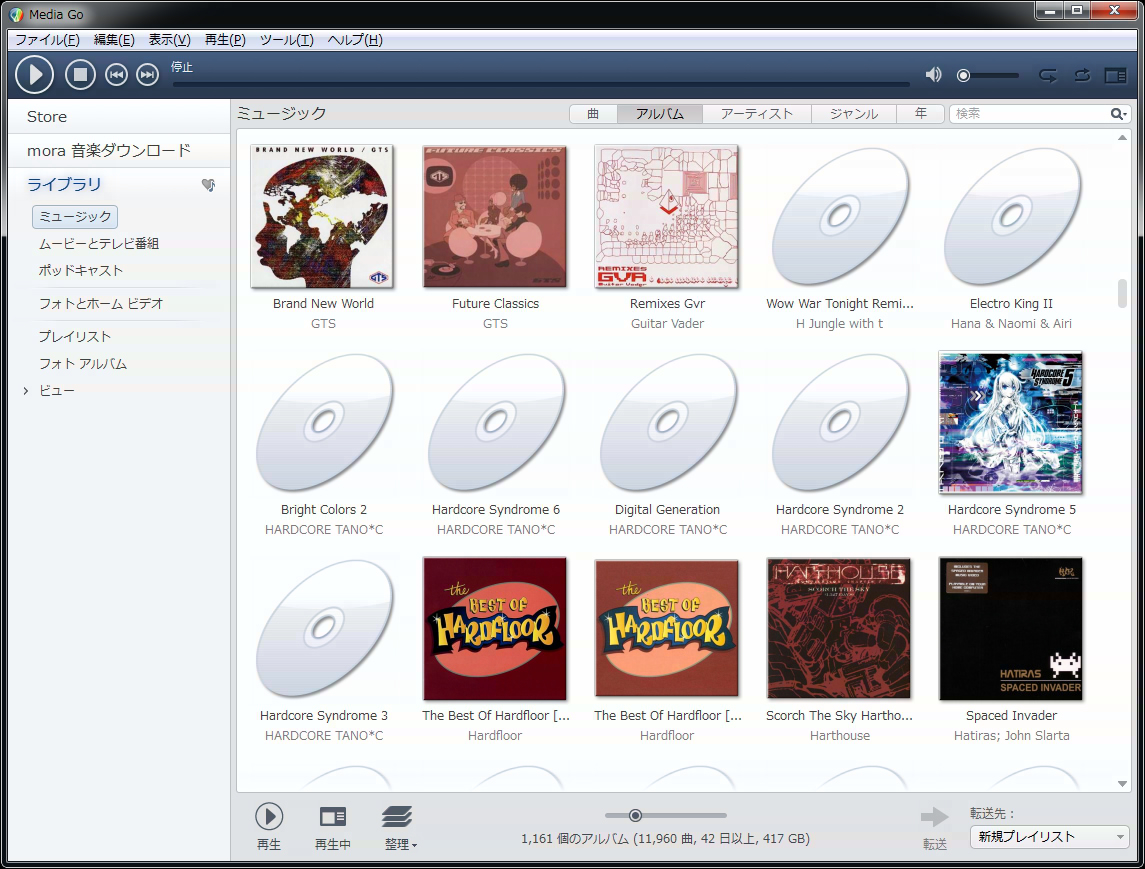Select the Hardcore Syndrome 5 album cover
This screenshot has height=869, width=1145.
coord(1011,423)
